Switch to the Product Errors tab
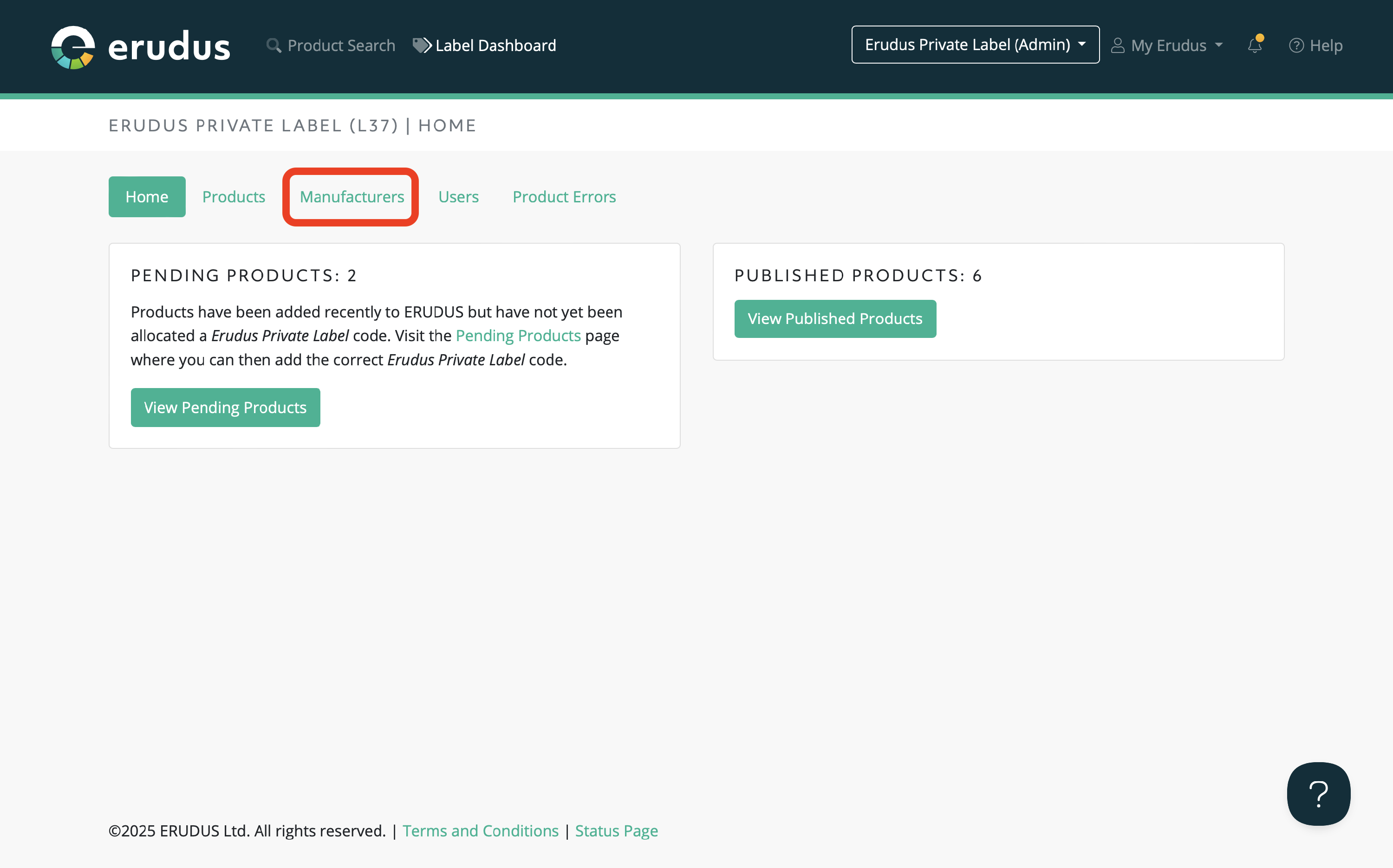The height and width of the screenshot is (868, 1393). (x=564, y=197)
